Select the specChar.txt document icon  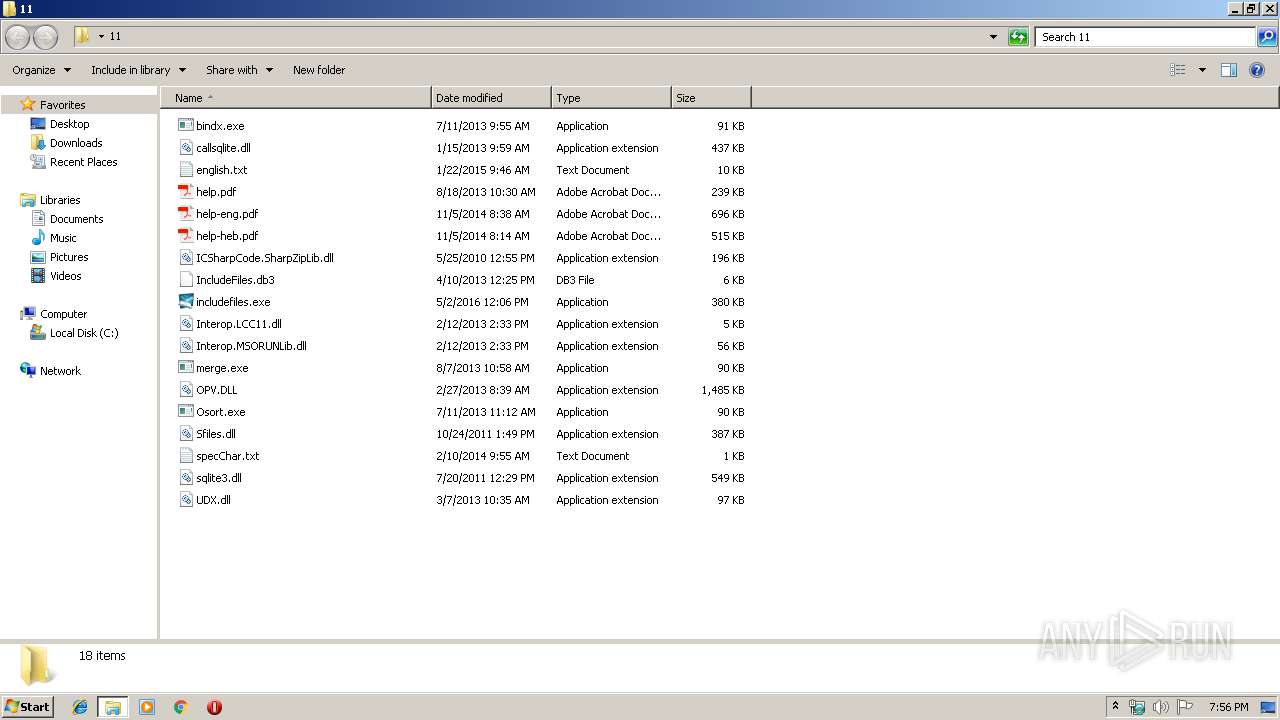click(185, 456)
